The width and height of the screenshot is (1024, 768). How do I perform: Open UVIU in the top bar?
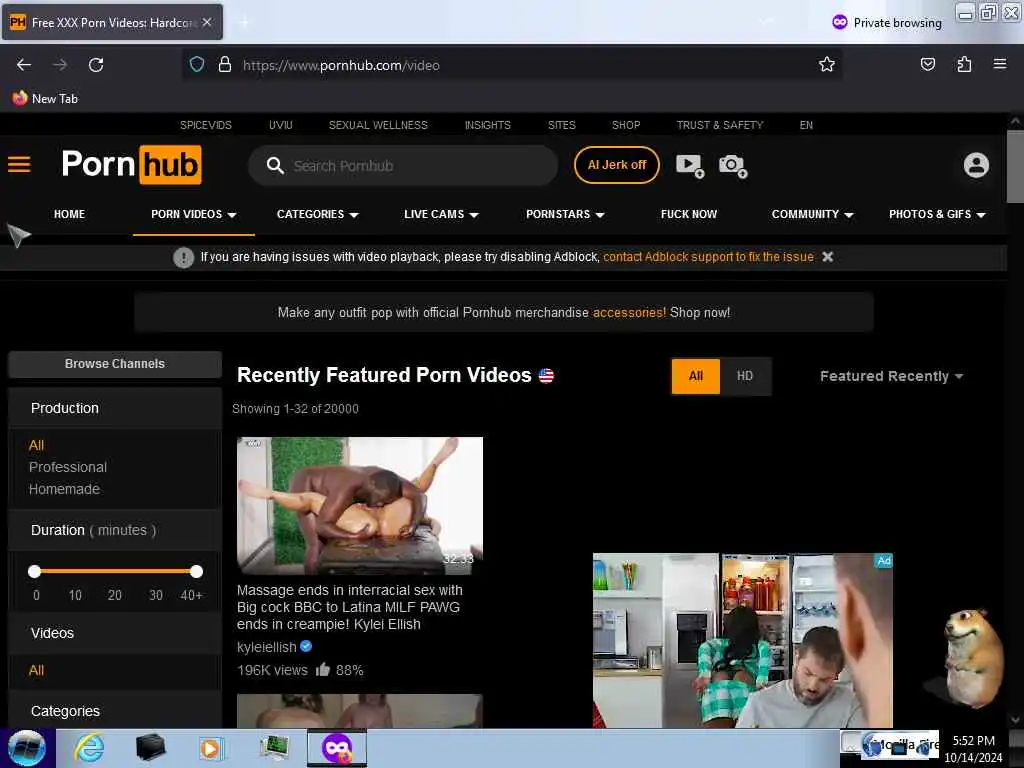tap(281, 125)
